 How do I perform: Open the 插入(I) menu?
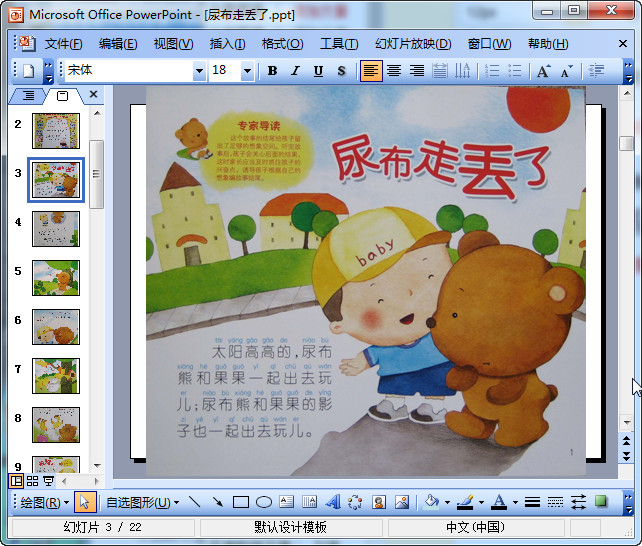(228, 44)
